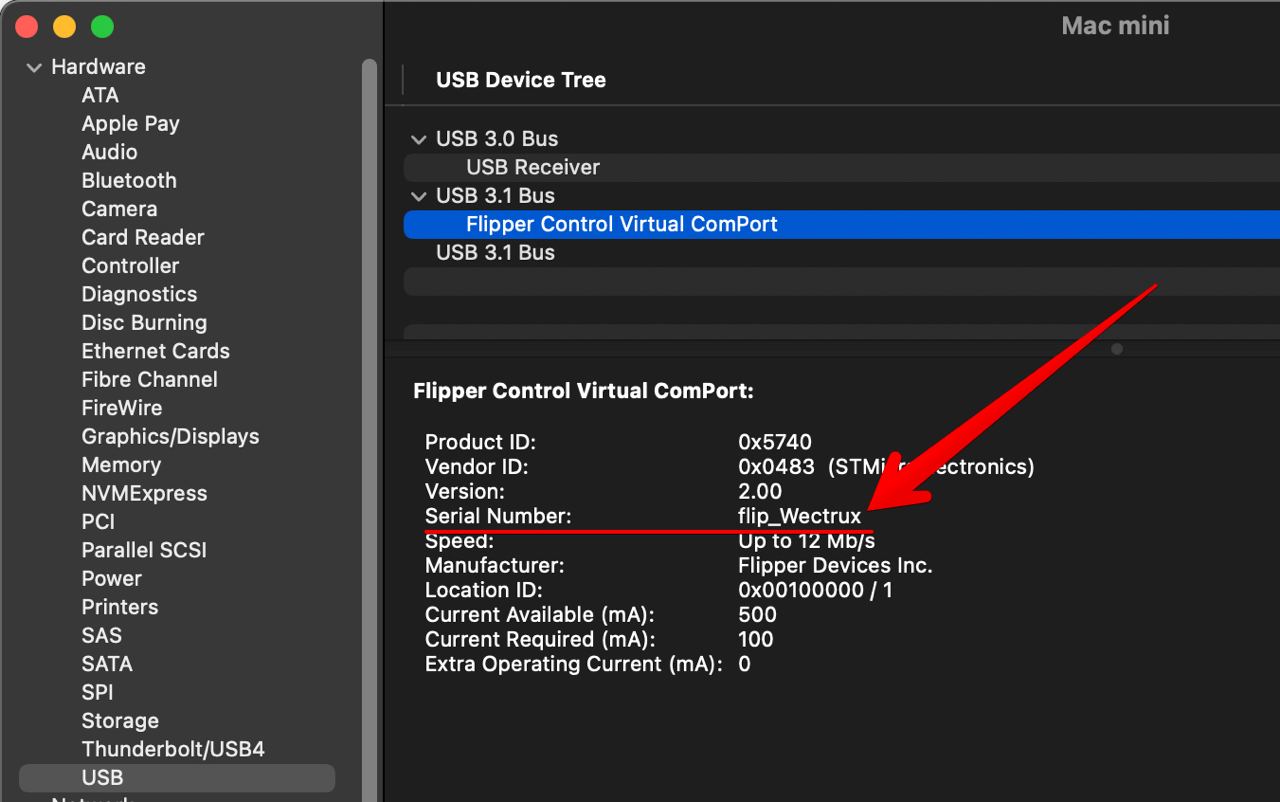This screenshot has width=1280, height=802.
Task: Collapse the USB 3.1 Bus chevron above Flipper
Action: coord(419,197)
